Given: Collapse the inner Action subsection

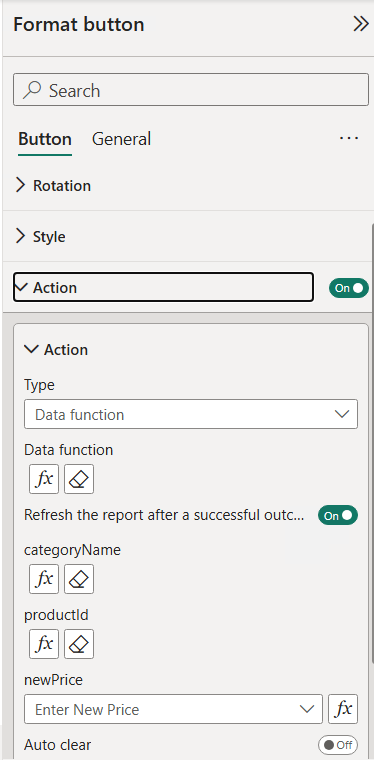Looking at the screenshot, I should 56,349.
